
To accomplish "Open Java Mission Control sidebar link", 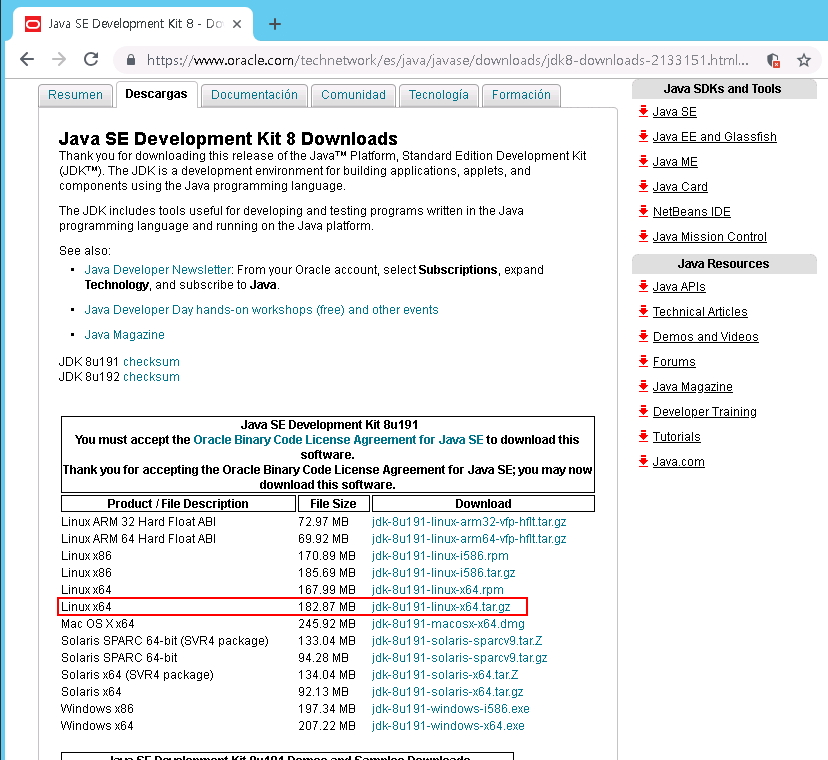I will (709, 237).
